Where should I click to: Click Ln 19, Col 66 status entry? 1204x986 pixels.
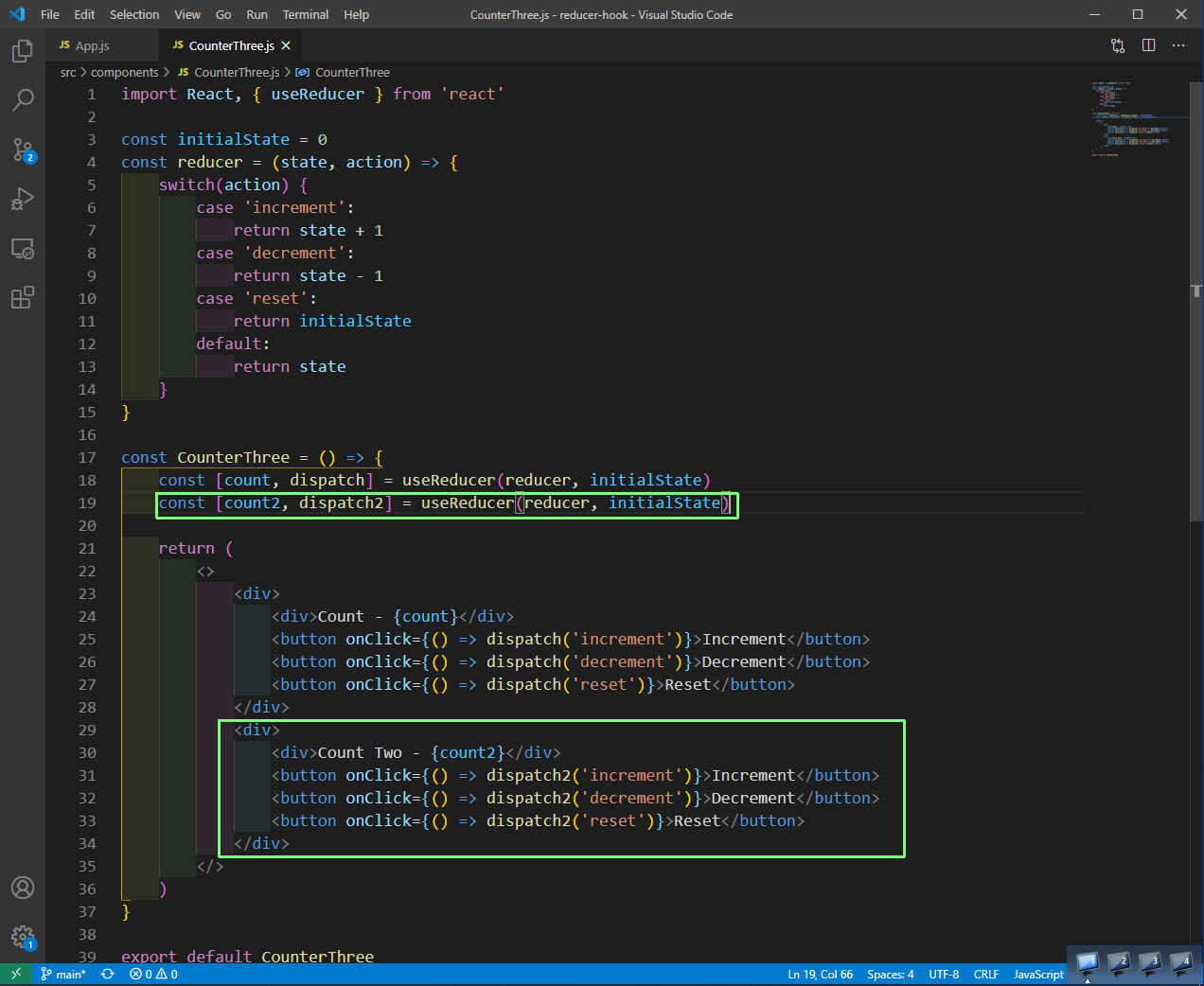click(x=820, y=974)
